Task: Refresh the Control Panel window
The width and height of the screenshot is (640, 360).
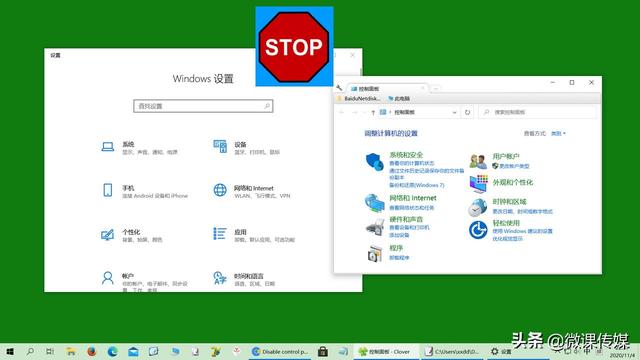Action: [x=467, y=112]
